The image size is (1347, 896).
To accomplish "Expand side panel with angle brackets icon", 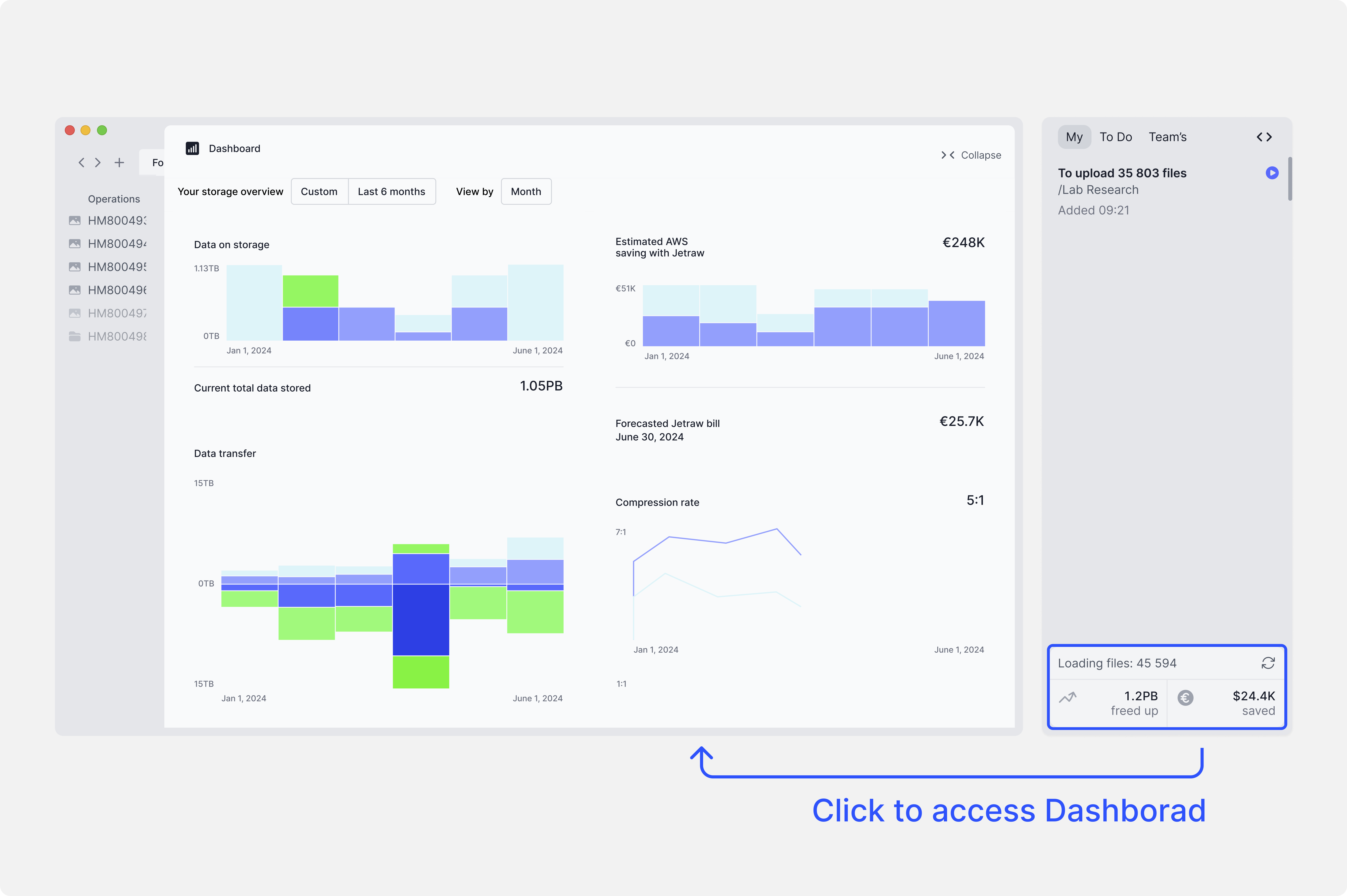I will 1264,137.
